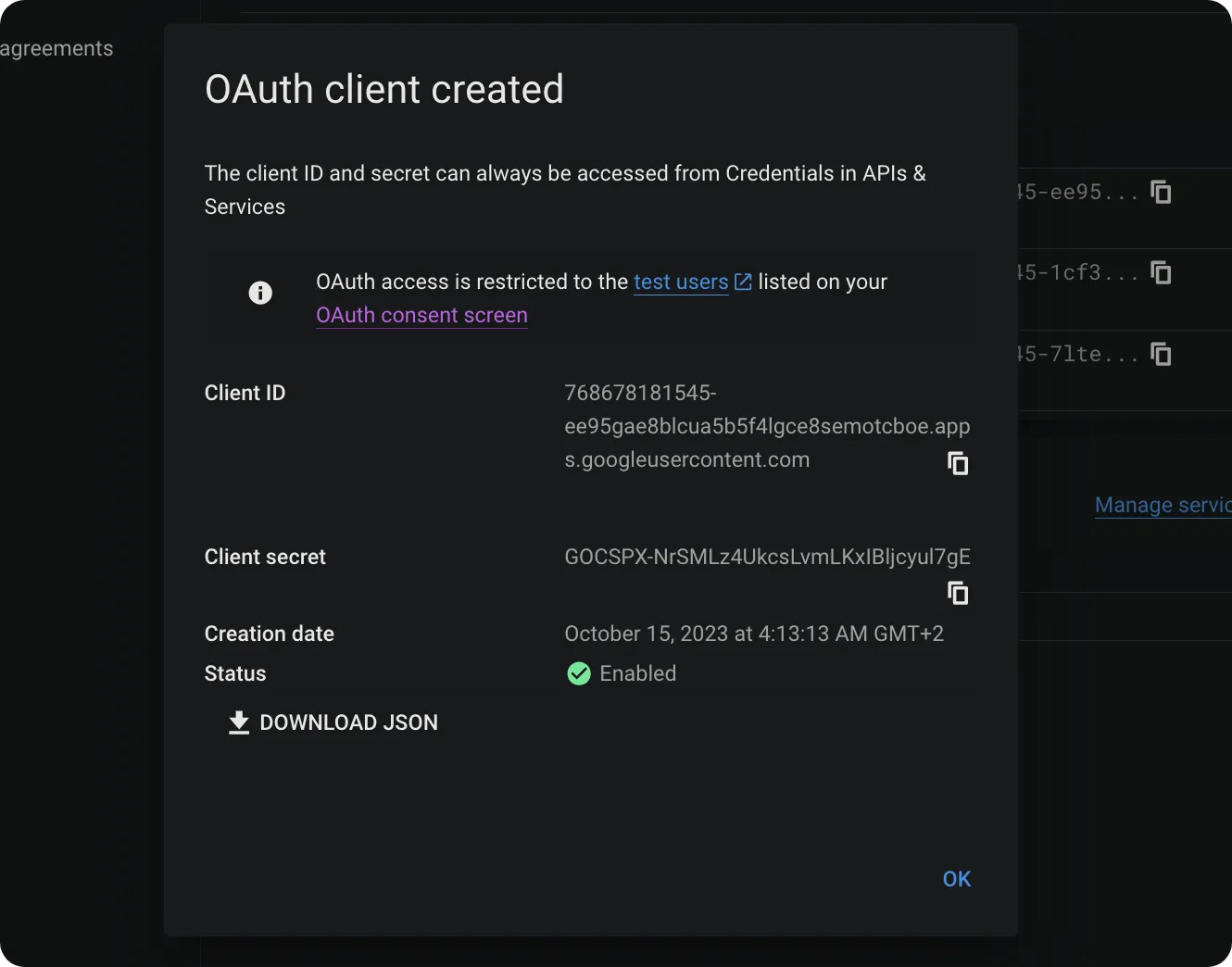The image size is (1232, 967).
Task: Click the Client ID label
Action: pyautogui.click(x=245, y=393)
